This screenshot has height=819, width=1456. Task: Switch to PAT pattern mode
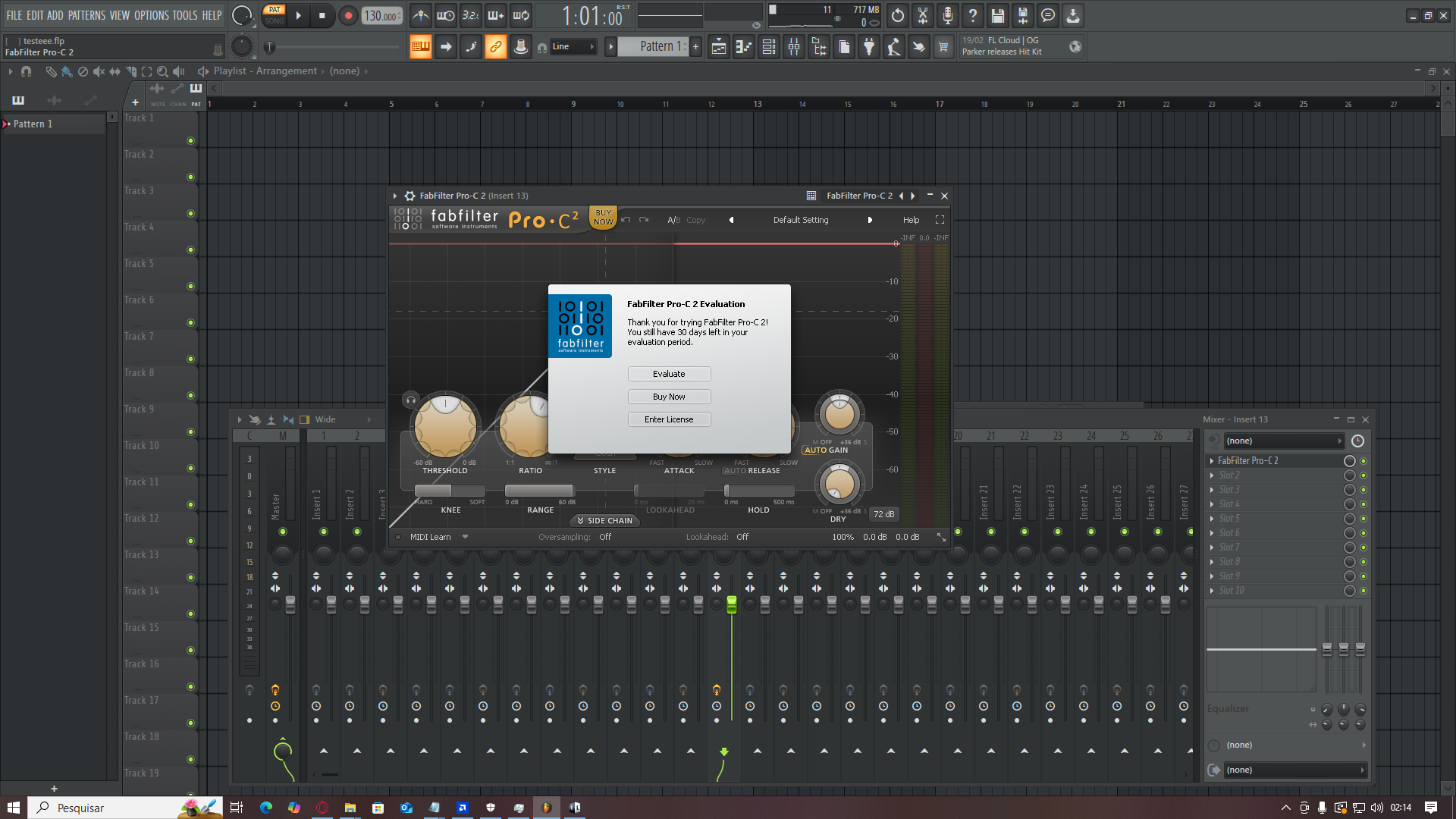[274, 10]
